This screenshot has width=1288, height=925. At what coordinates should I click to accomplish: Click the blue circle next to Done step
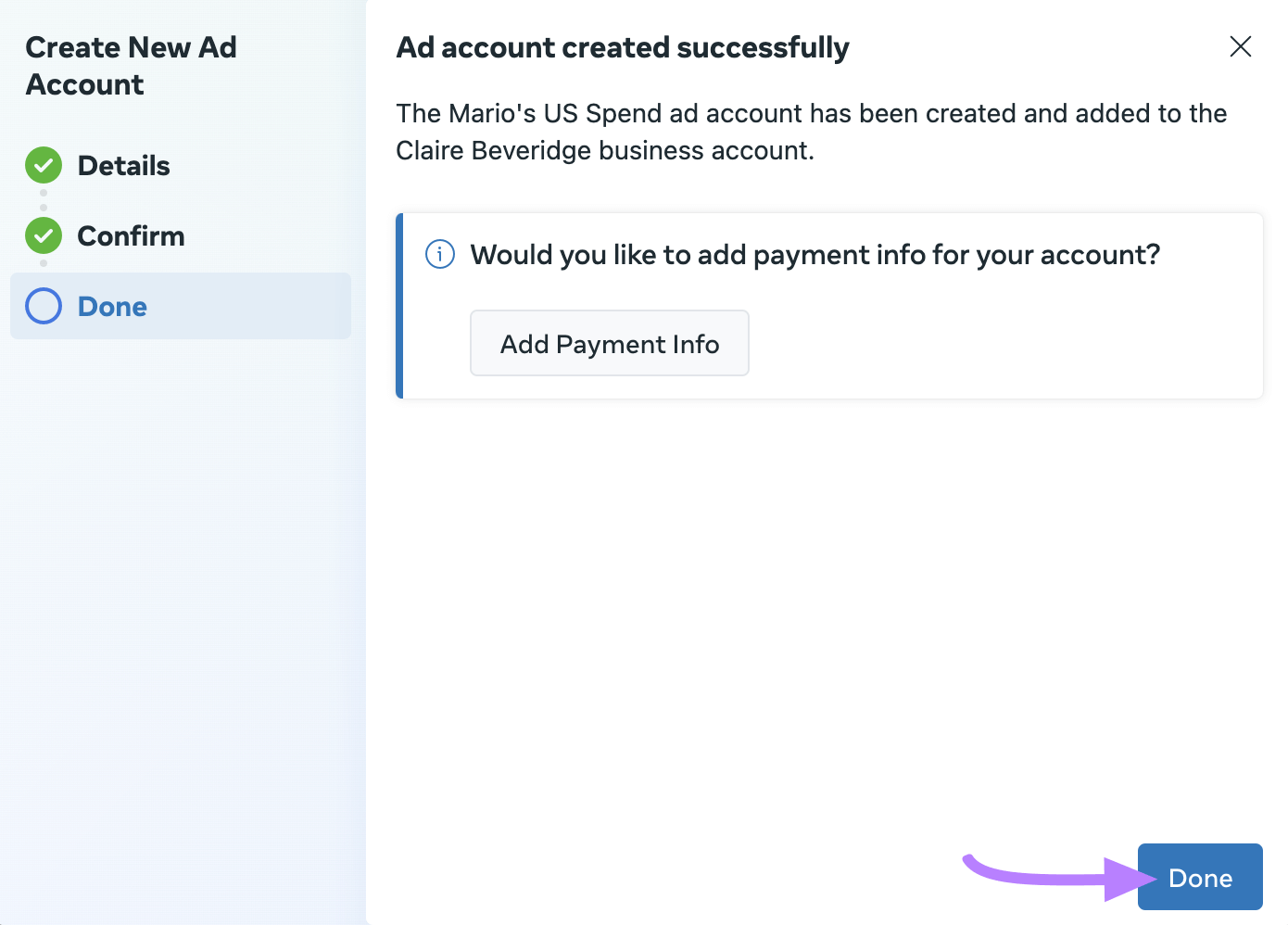coord(43,306)
